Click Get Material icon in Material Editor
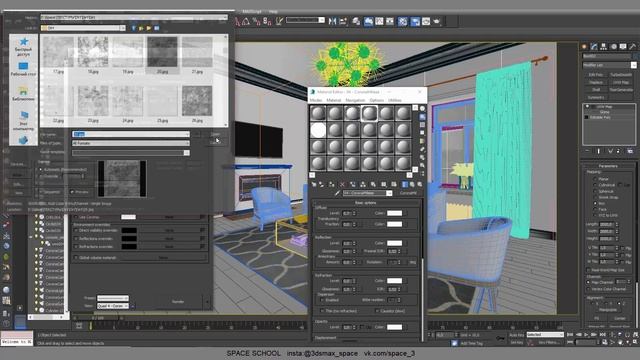Screen dimensions: 640x360 [x=313, y=184]
